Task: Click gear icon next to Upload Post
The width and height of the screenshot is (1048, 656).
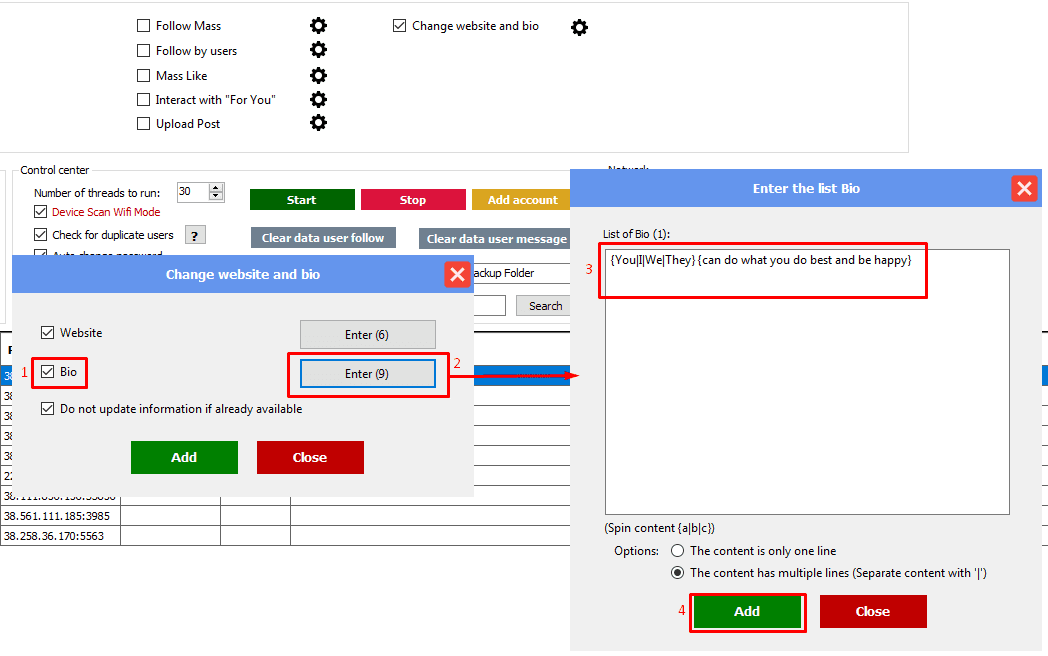Action: [x=318, y=123]
